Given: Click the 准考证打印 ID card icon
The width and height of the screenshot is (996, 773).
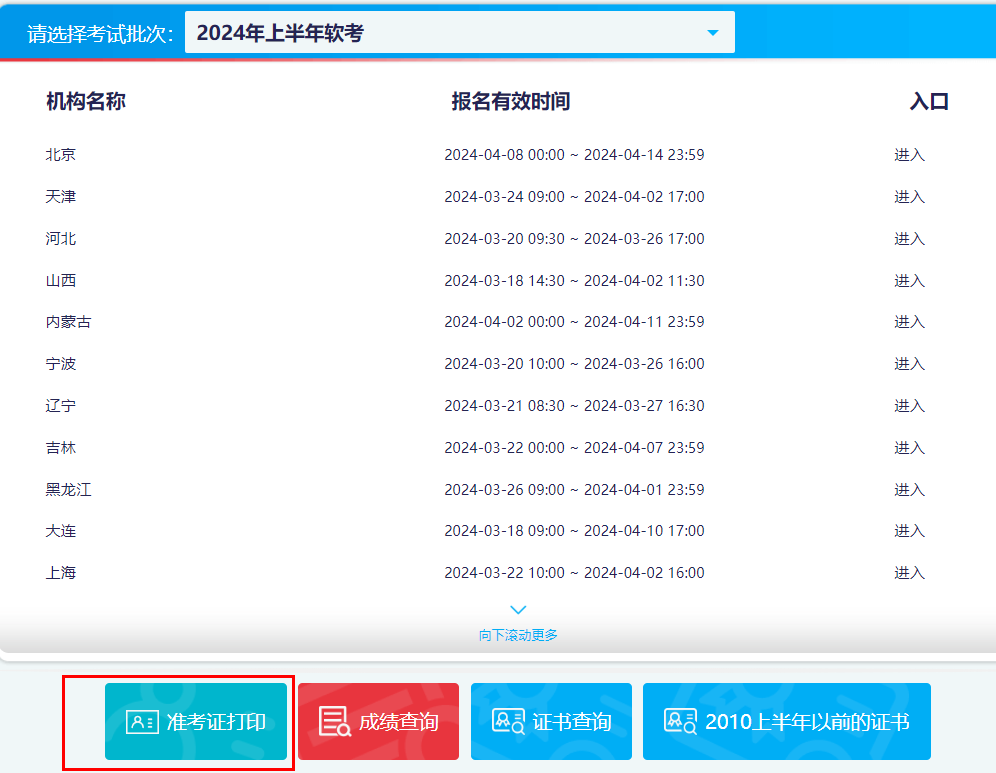Looking at the screenshot, I should [x=142, y=722].
